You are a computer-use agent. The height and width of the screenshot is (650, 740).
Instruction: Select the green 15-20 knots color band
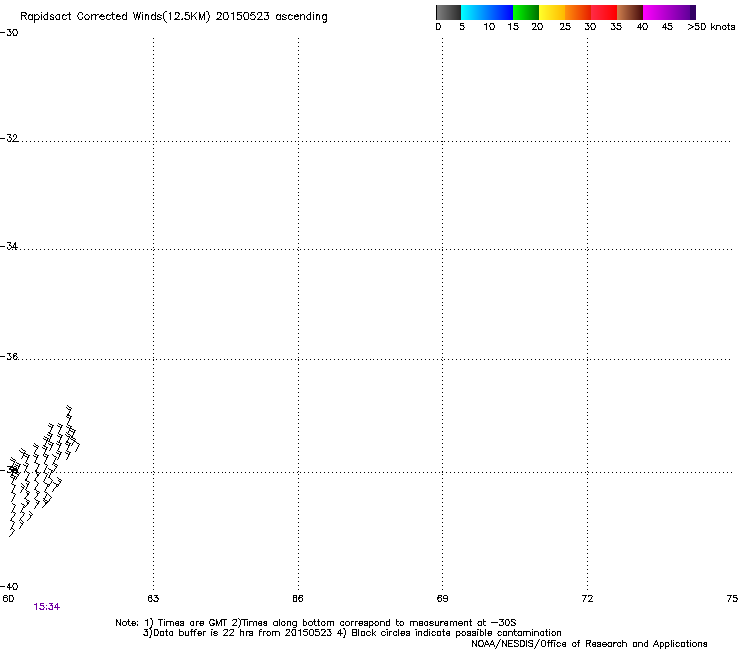pos(526,12)
